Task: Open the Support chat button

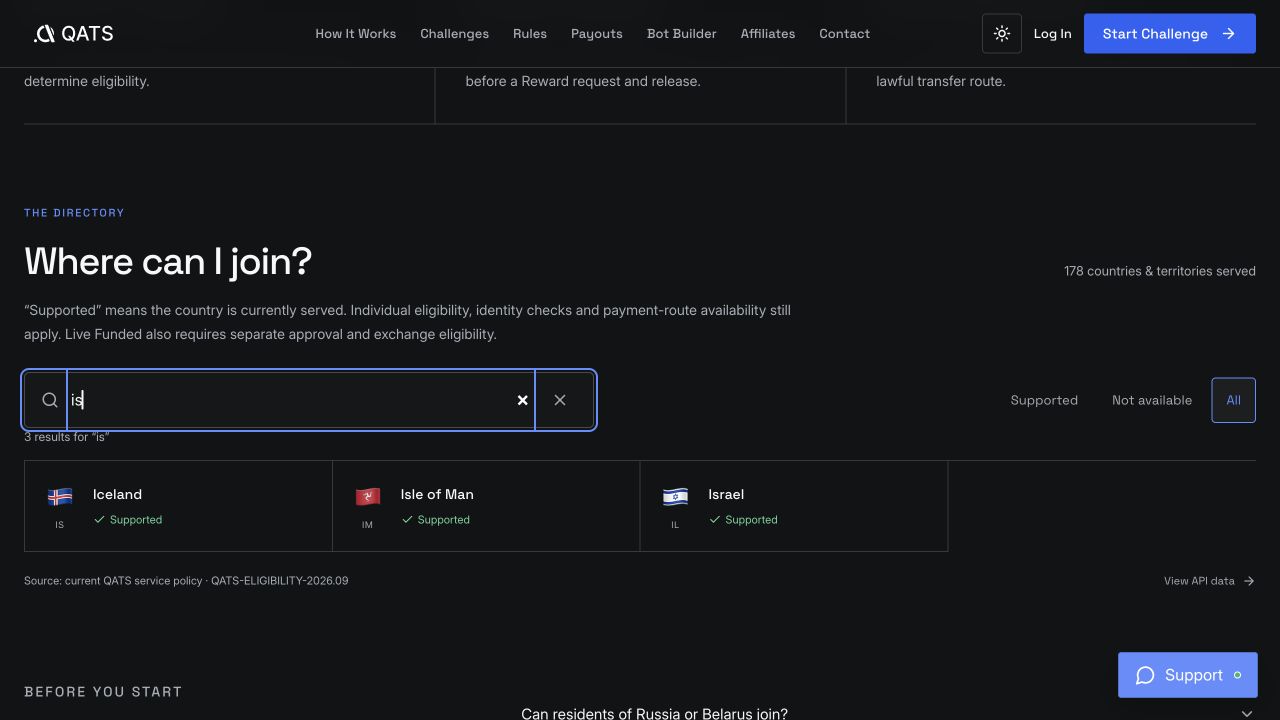Action: (1188, 675)
